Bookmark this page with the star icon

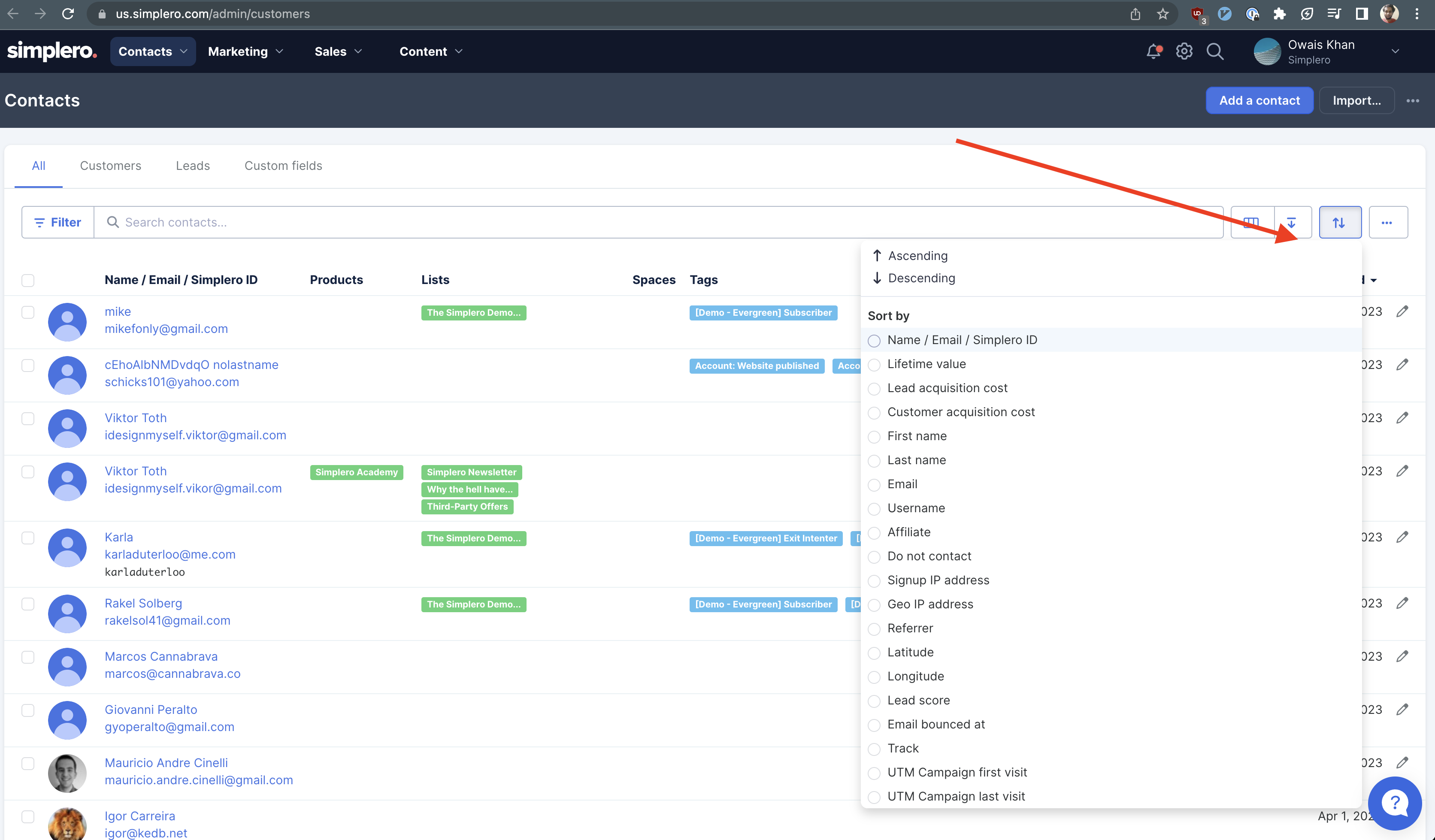point(1163,14)
